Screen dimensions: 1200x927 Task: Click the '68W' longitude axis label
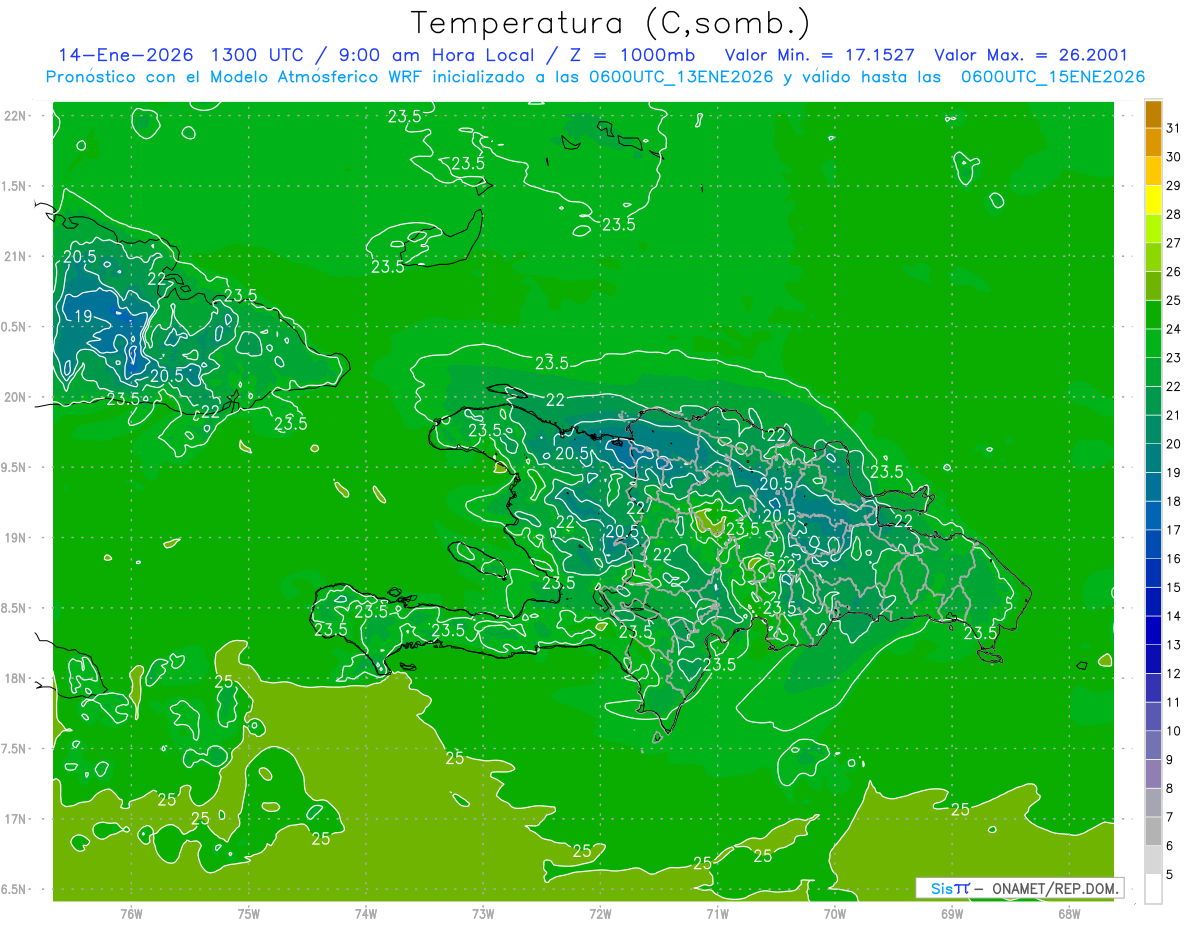pos(1069,913)
